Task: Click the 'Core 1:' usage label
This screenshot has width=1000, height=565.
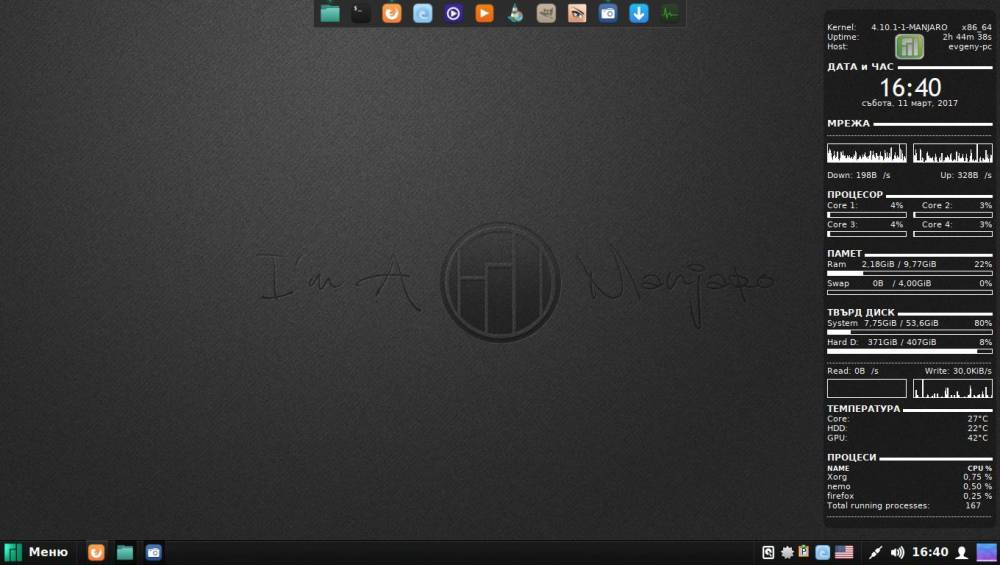Action: [x=842, y=205]
